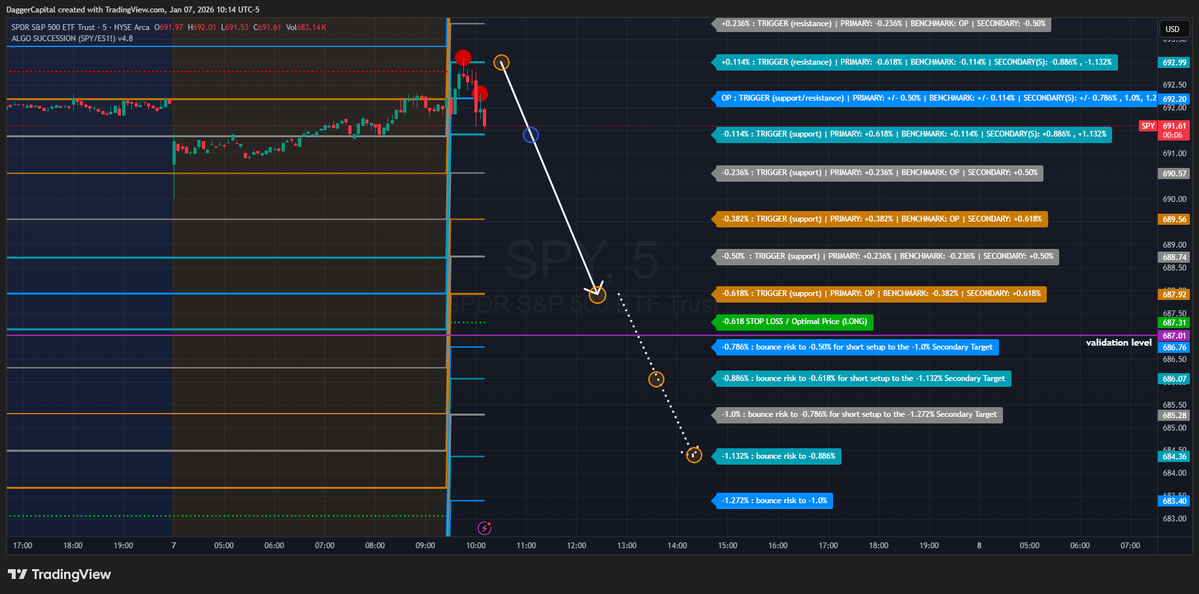Select the 12:00 time axis label
1199x594 pixels.
click(577, 546)
